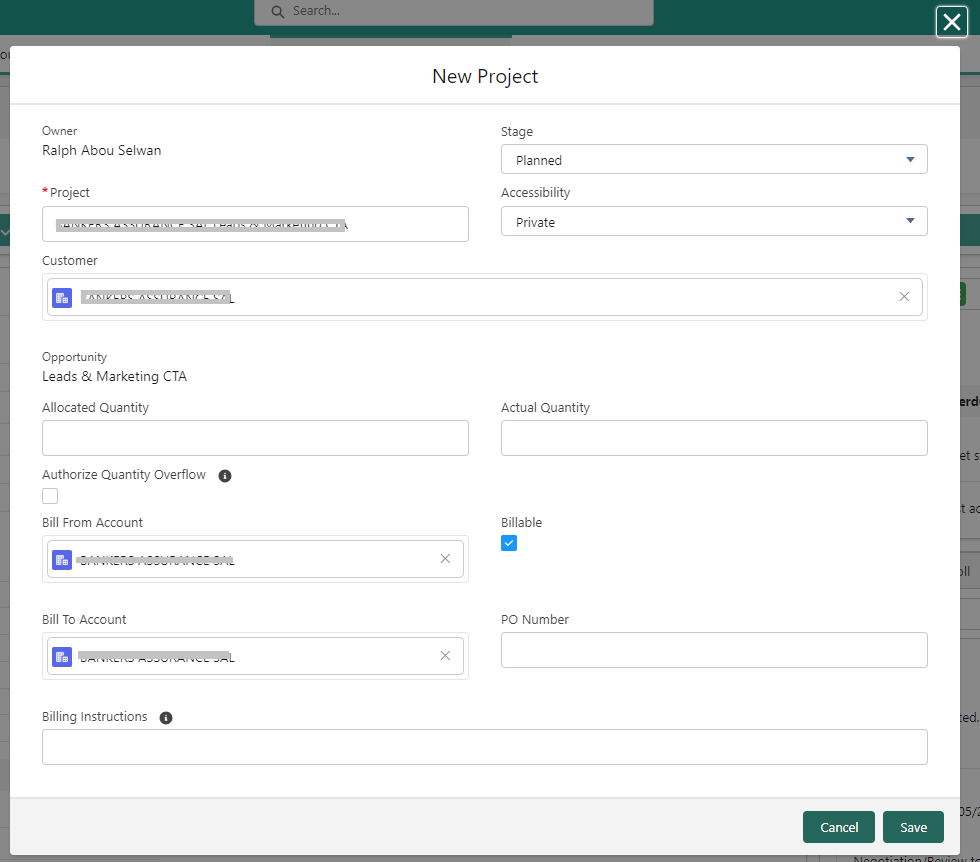
Task: Uncheck the Billable checkbox
Action: pyautogui.click(x=509, y=543)
